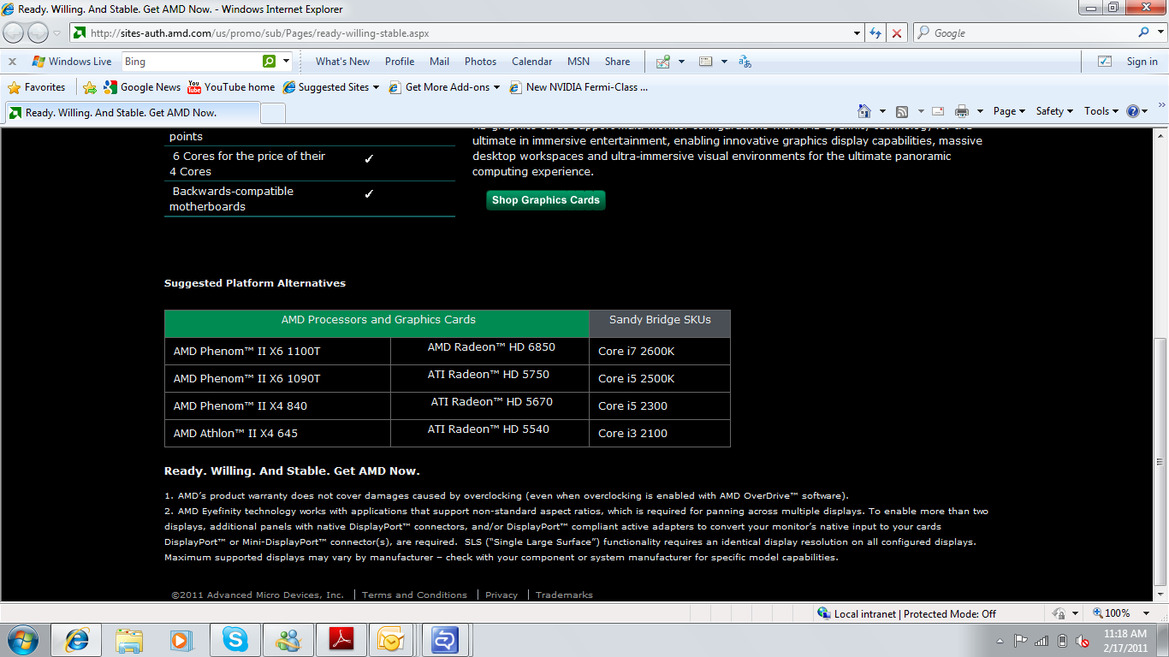This screenshot has height=657, width=1169.
Task: Click the Windows Live messenger status icon
Action: [663, 61]
